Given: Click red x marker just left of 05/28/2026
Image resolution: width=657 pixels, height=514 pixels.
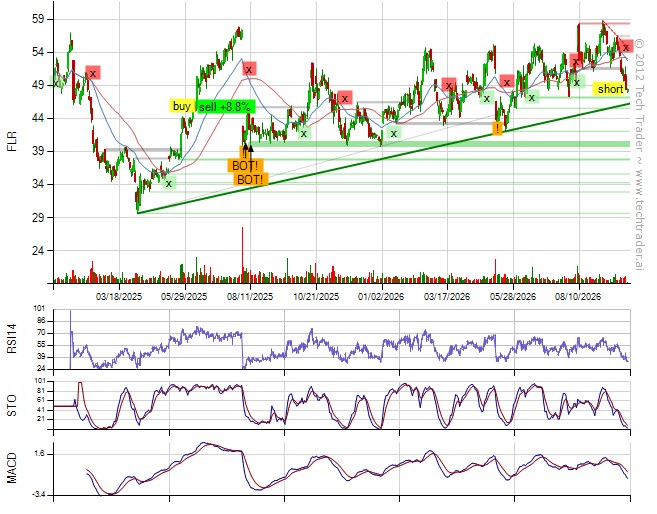Looking at the screenshot, I should [x=507, y=82].
